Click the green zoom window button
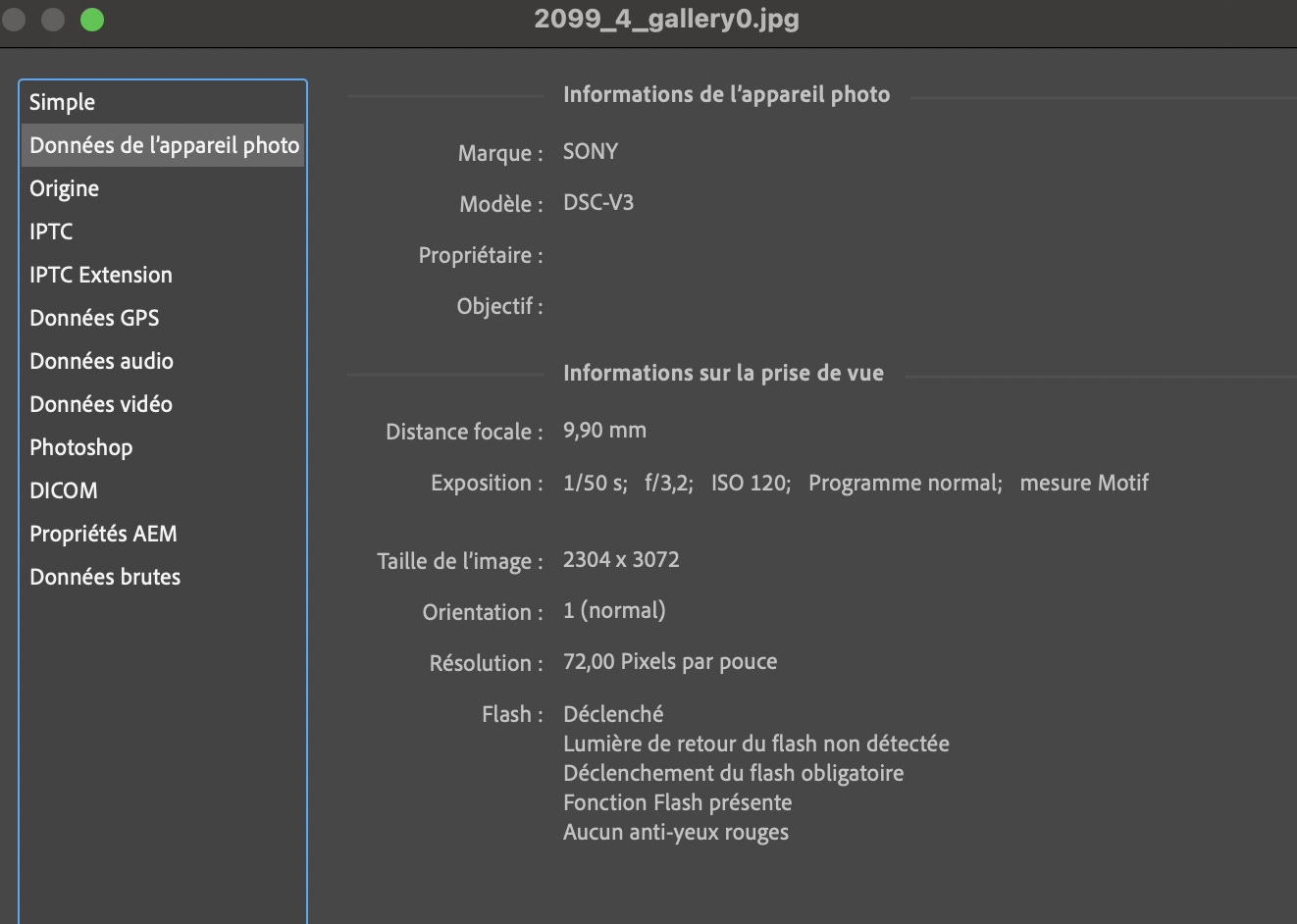This screenshot has height=924, width=1297. point(92,20)
